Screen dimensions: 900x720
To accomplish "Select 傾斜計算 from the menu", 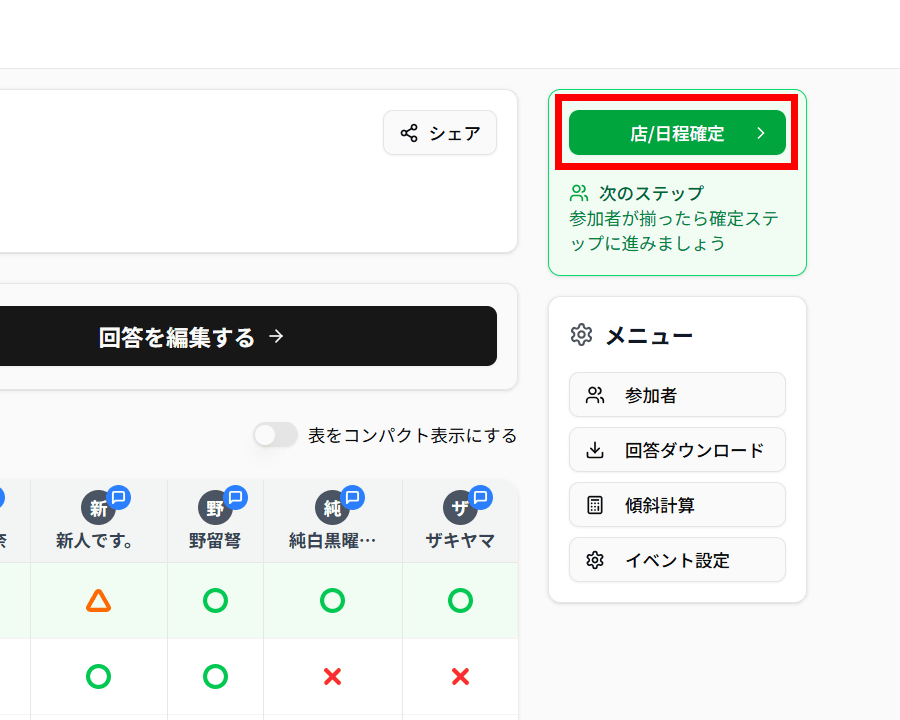I will (677, 505).
